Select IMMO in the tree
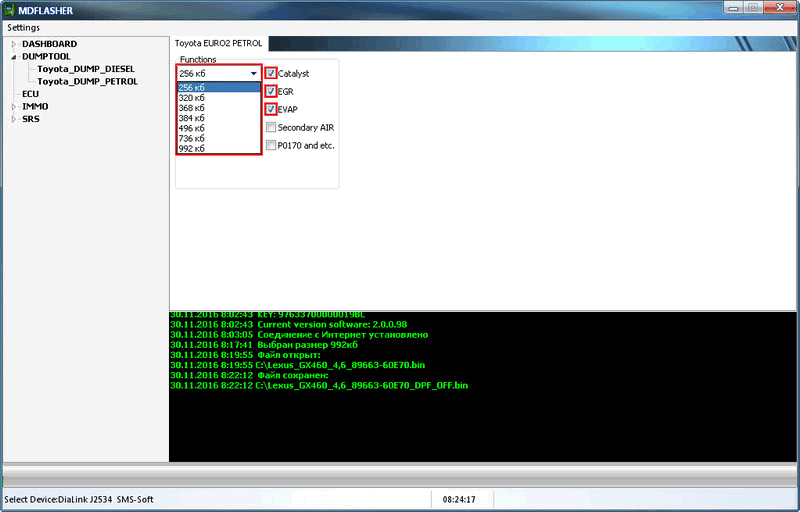 [x=35, y=107]
